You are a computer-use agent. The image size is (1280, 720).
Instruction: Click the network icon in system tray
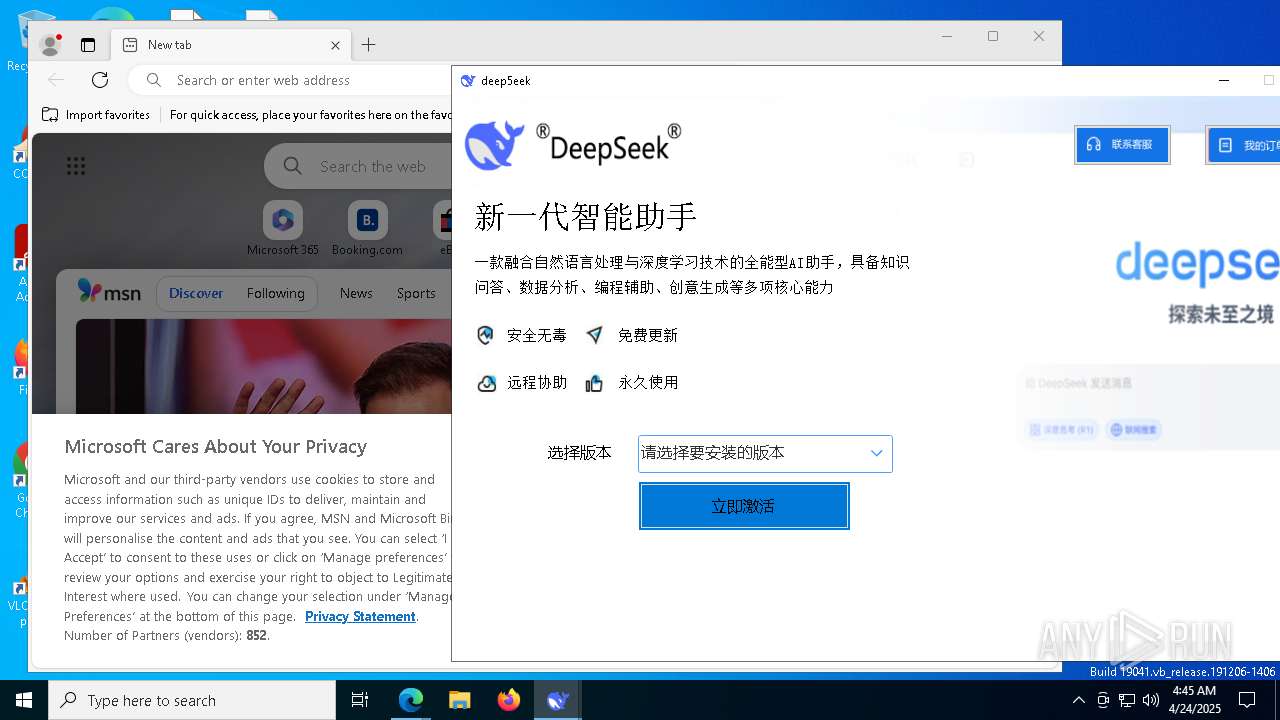(1127, 700)
